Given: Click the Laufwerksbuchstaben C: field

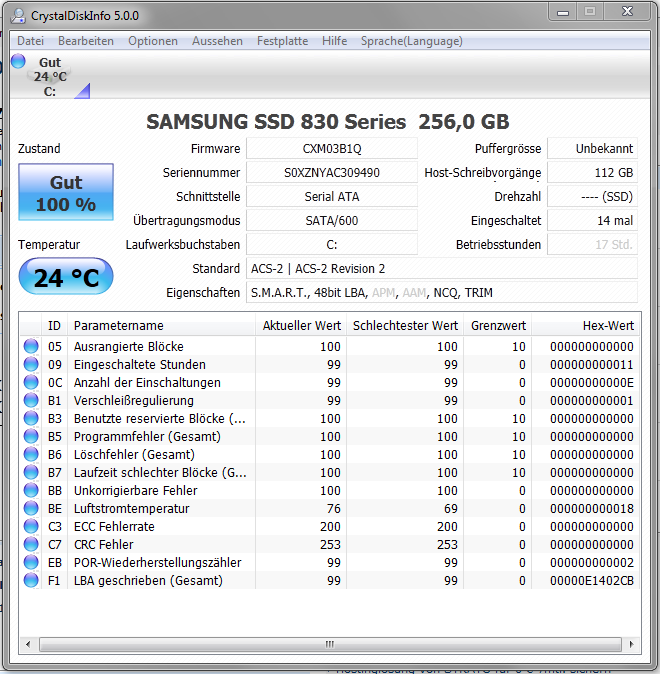Looking at the screenshot, I should [332, 245].
